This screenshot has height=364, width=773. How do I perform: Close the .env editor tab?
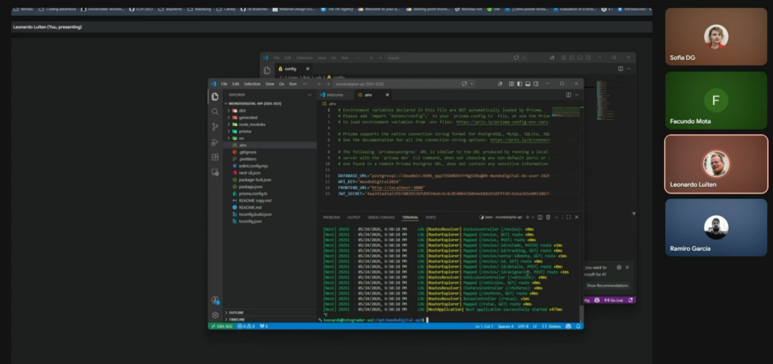pos(387,95)
